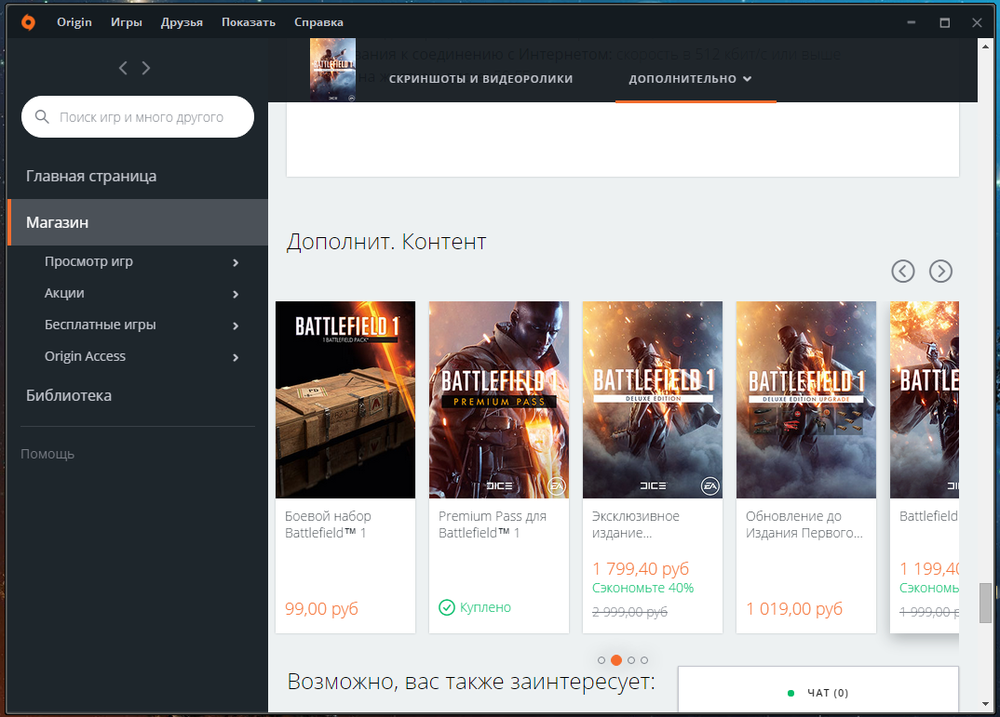This screenshot has height=717, width=1000.
Task: Open the Друзья menu
Action: [182, 22]
